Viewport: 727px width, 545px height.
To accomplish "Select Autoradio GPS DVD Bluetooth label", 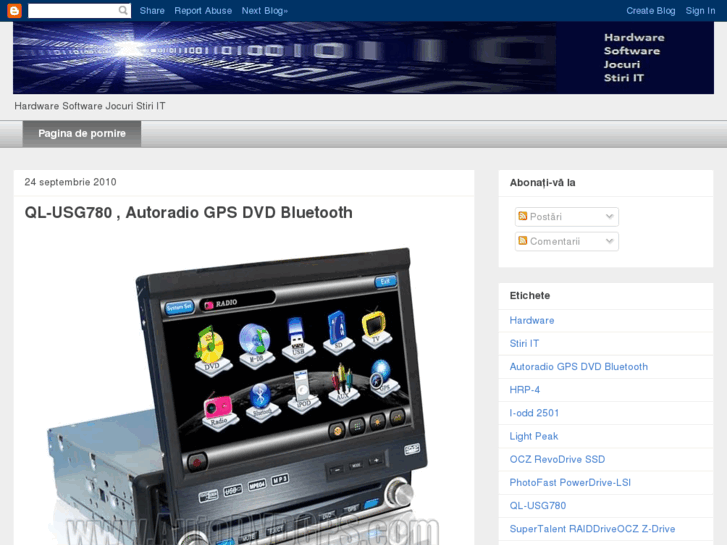I will (579, 367).
